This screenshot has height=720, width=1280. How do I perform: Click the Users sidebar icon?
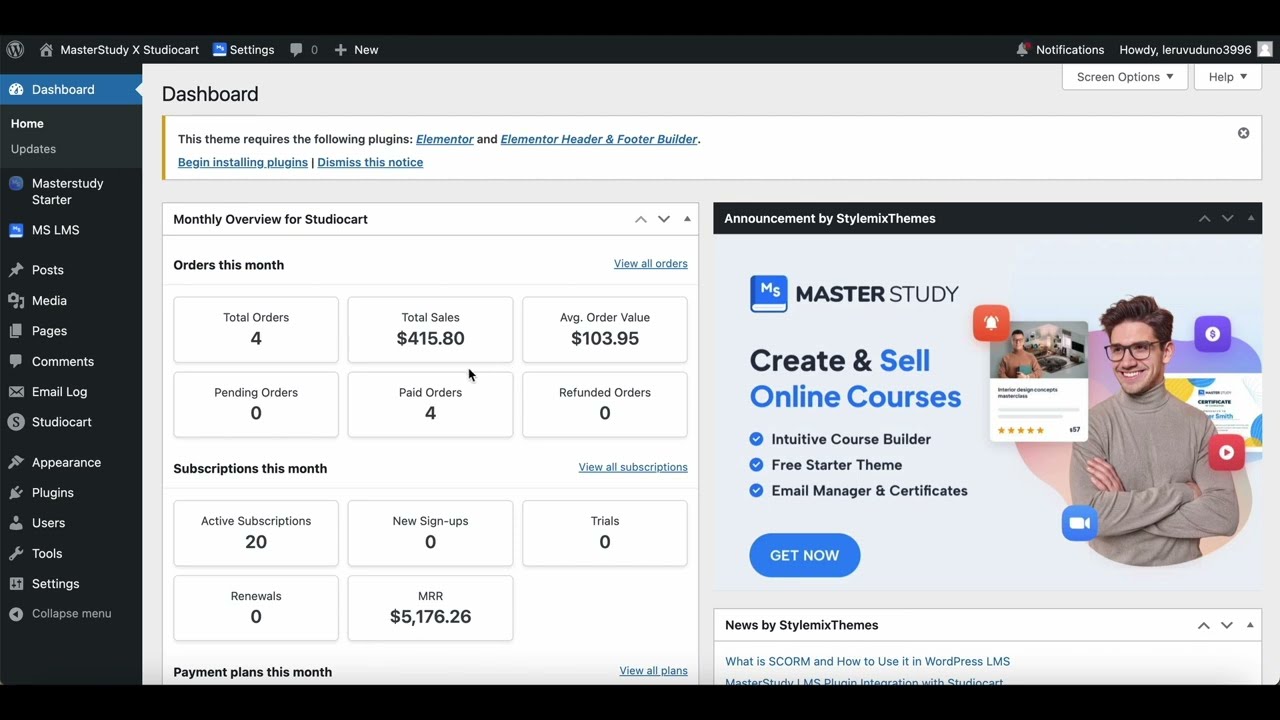(x=16, y=523)
